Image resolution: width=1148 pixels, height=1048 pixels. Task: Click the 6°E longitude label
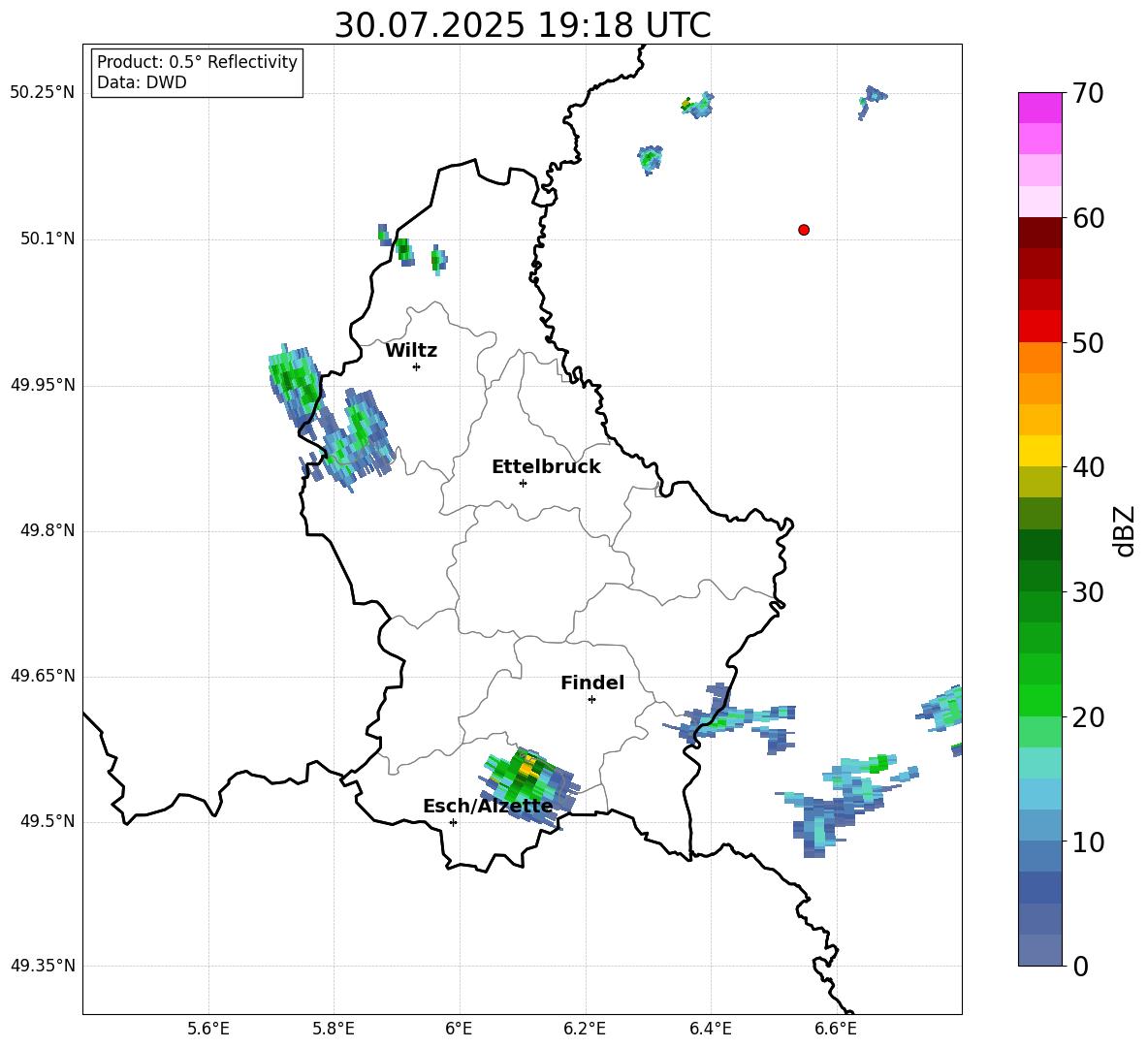[x=459, y=1029]
